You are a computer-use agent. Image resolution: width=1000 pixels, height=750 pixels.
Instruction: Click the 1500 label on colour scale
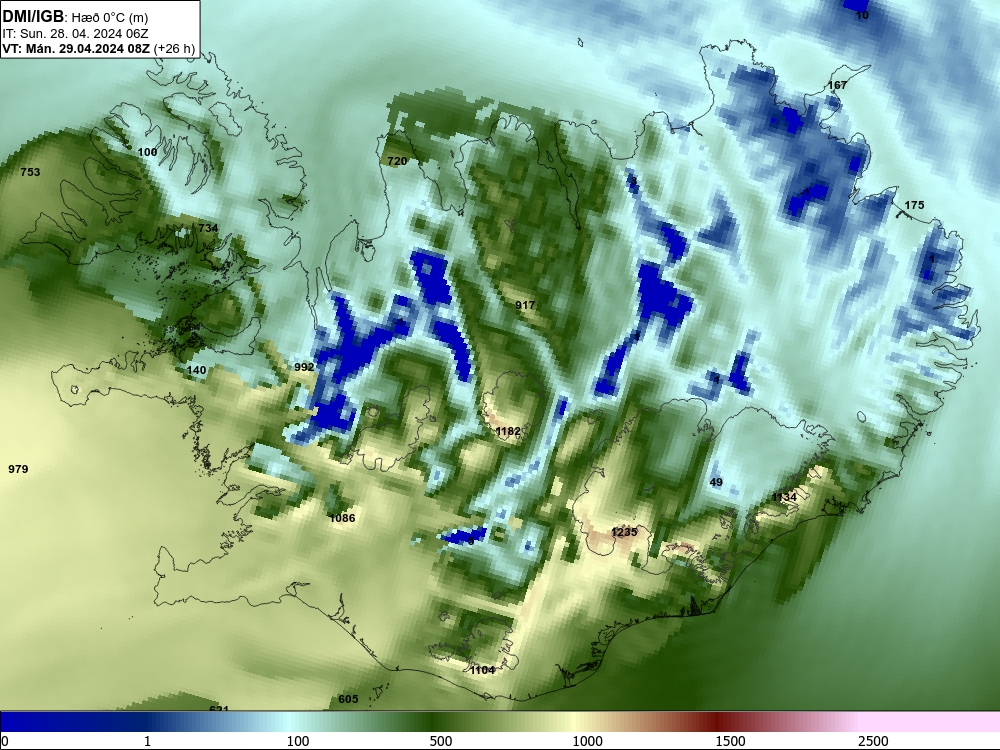point(730,741)
